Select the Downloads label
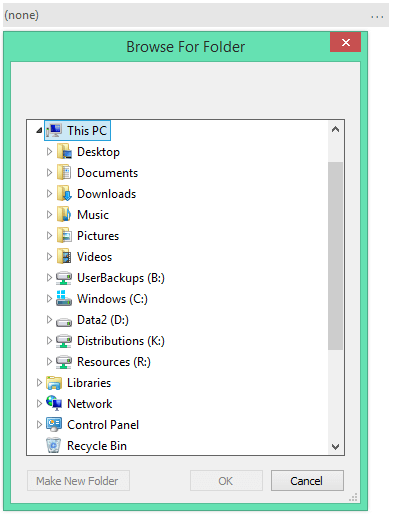393x514 pixels. 106,194
